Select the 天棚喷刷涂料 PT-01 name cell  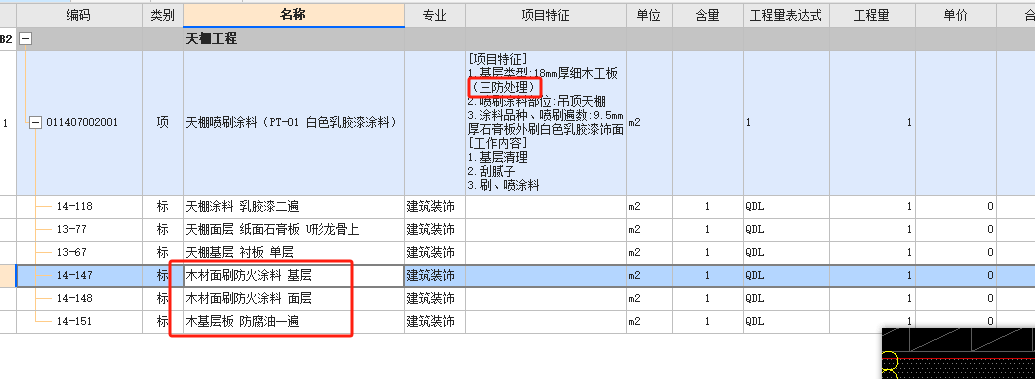click(x=294, y=123)
